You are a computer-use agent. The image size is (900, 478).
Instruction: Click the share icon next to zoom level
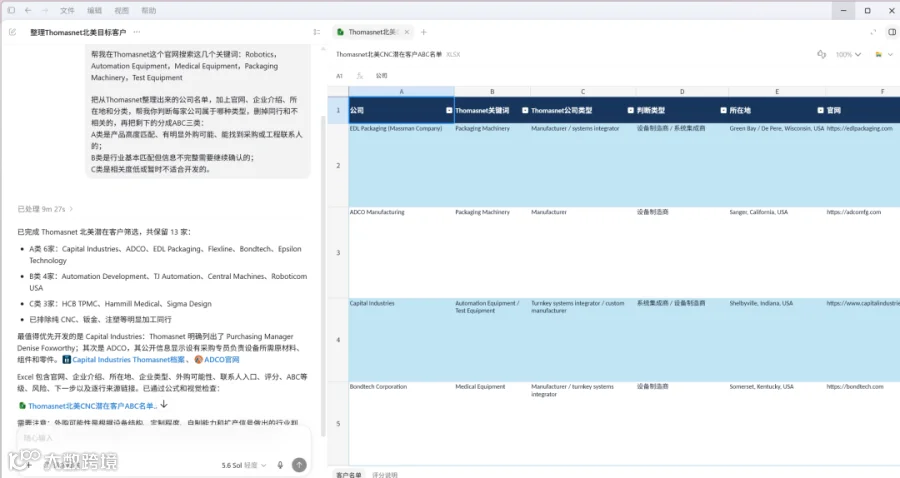[x=821, y=54]
